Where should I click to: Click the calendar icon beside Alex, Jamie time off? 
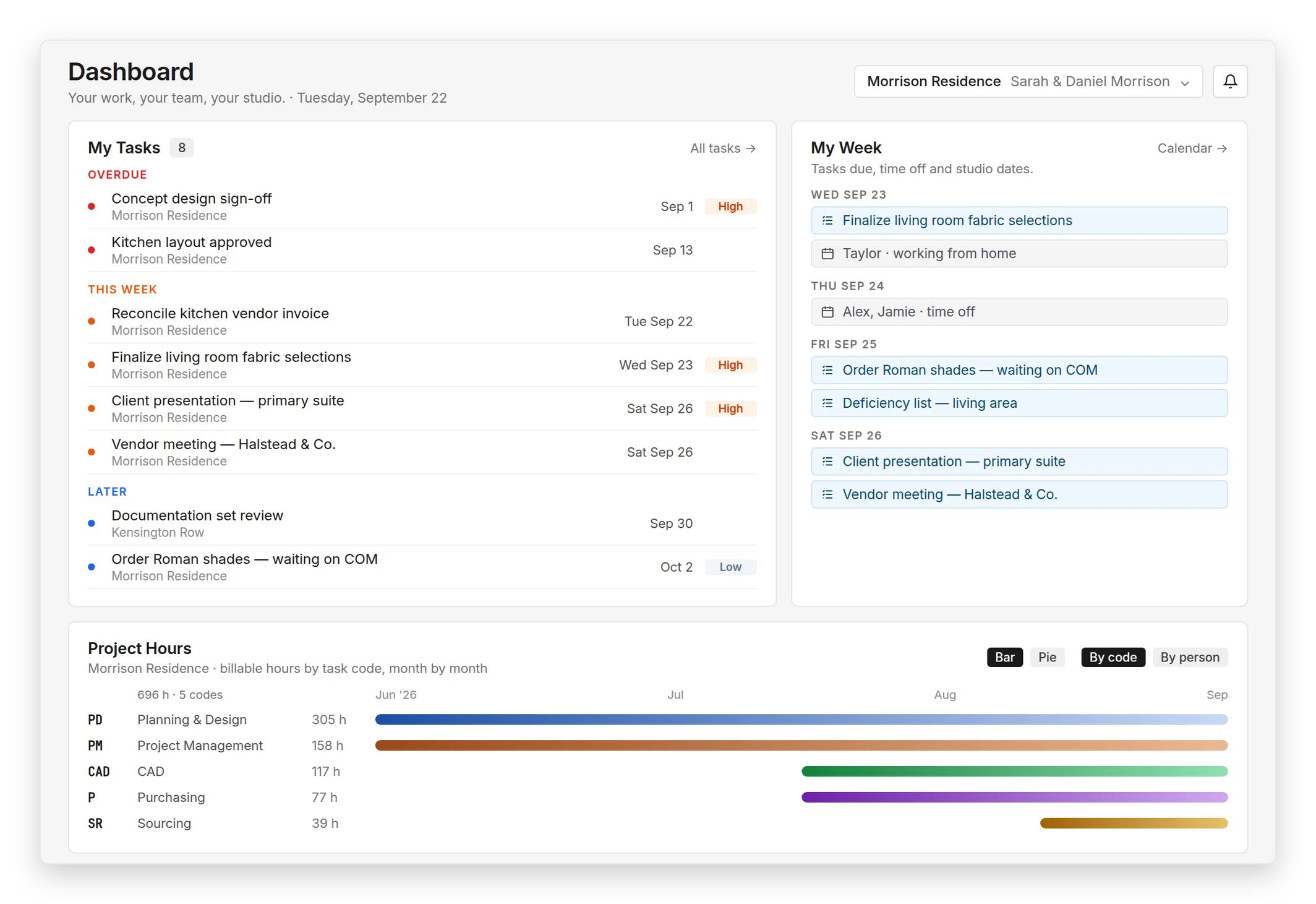pos(827,312)
